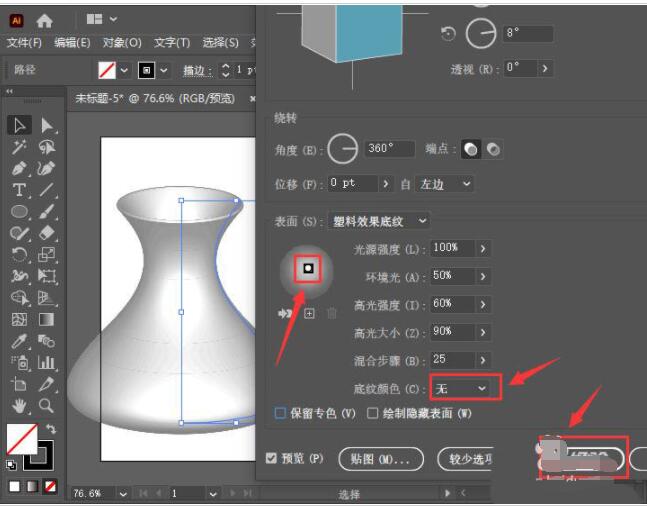Viewport: 647px width, 506px height.
Task: Select the Mesh tool
Action: click(19, 319)
